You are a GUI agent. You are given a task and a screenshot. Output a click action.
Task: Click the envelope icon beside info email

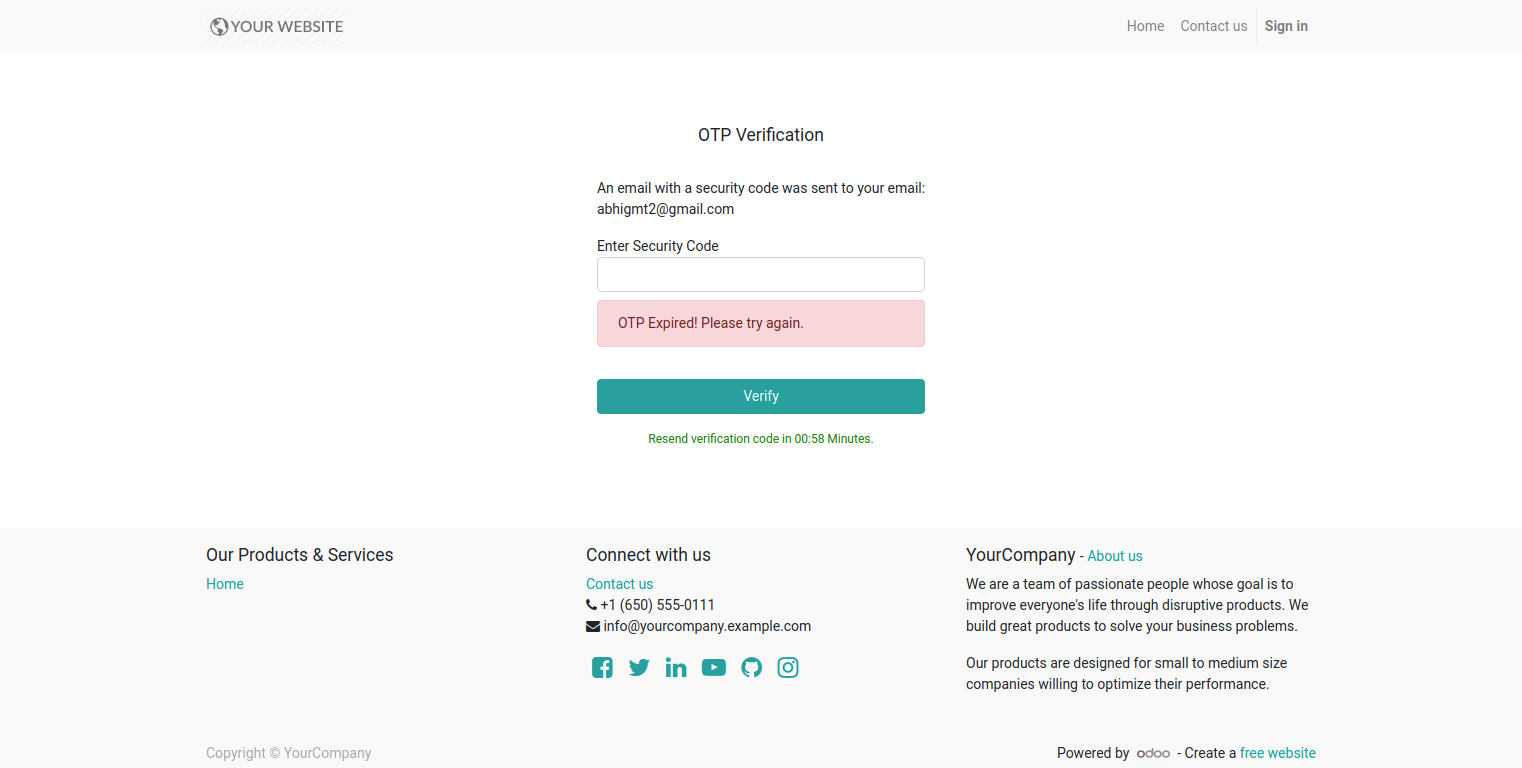593,626
